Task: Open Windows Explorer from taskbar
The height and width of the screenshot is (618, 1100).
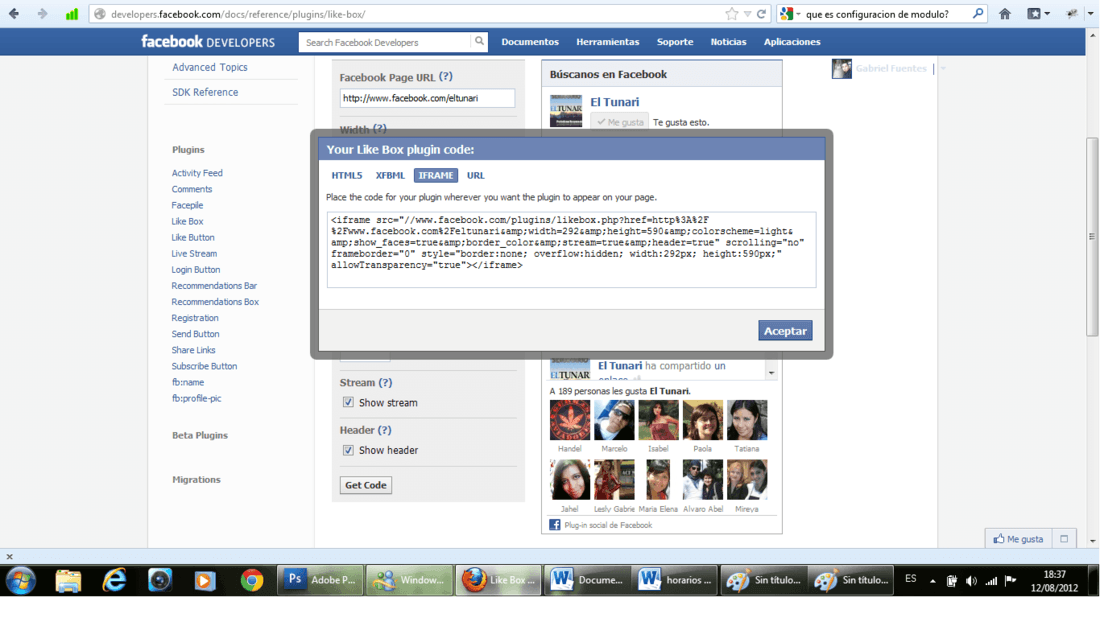Action: point(68,580)
